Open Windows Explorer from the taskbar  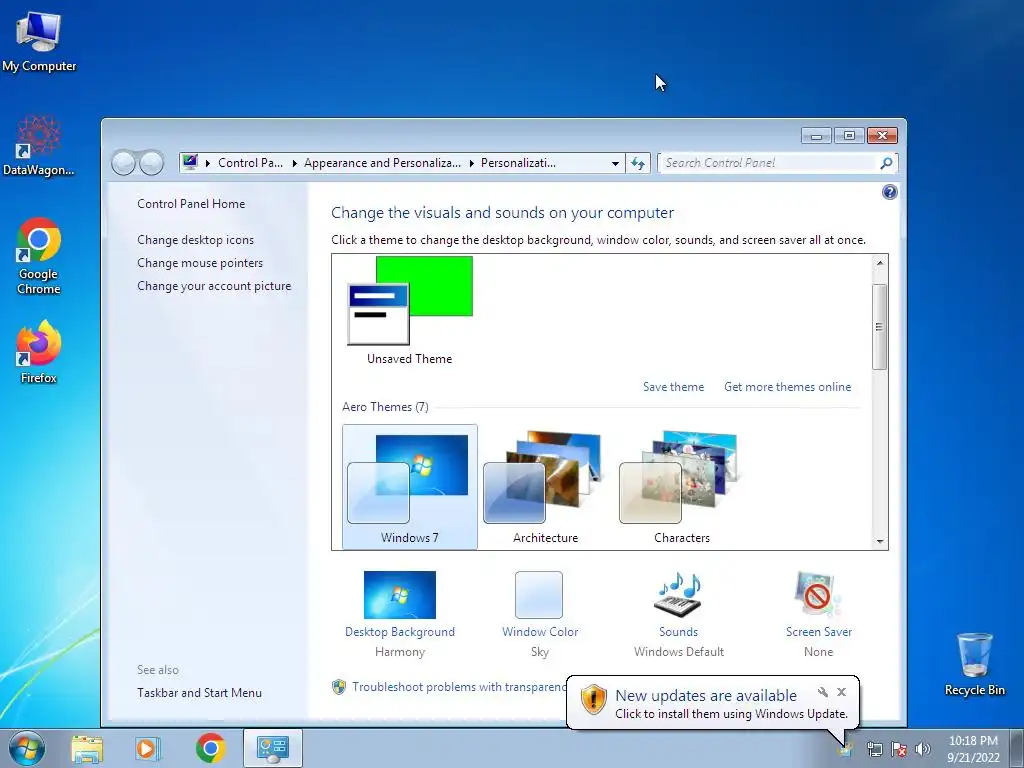pos(87,748)
